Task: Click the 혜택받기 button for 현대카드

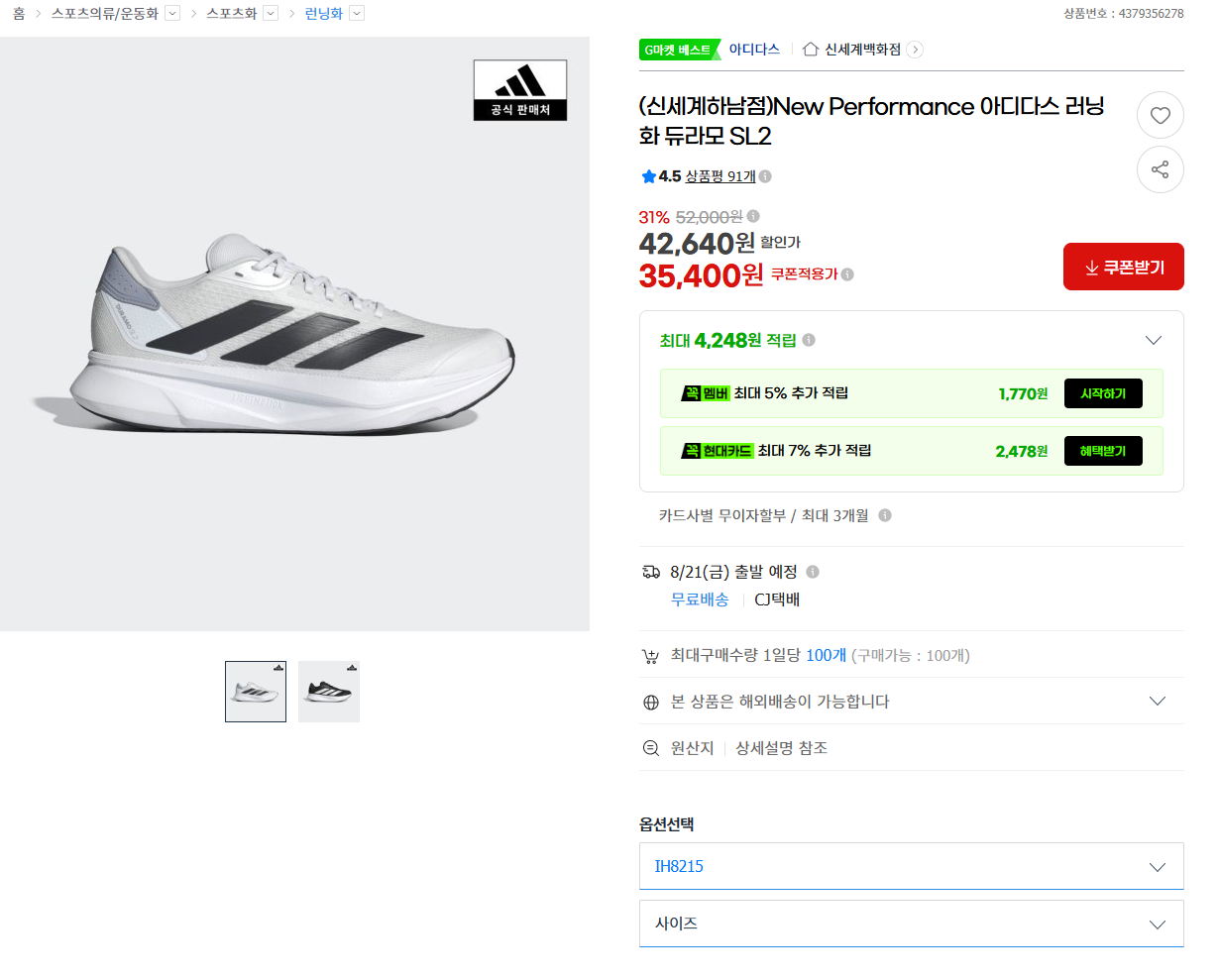Action: 1103,451
